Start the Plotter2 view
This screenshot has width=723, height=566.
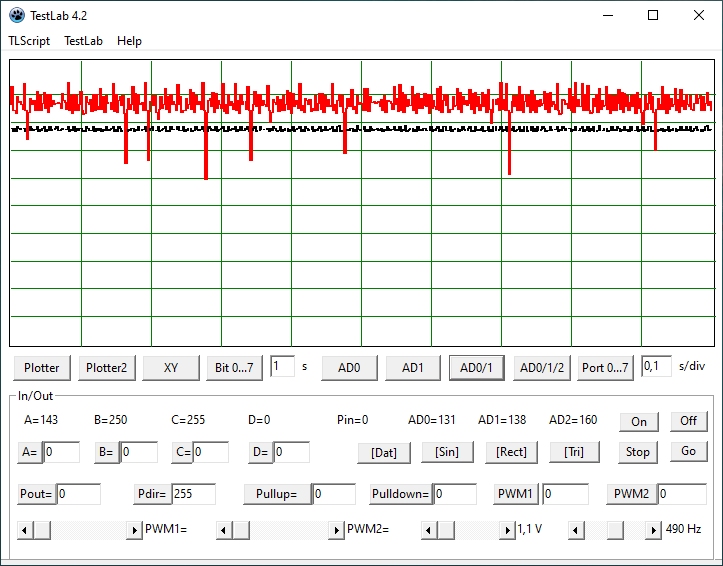point(107,368)
